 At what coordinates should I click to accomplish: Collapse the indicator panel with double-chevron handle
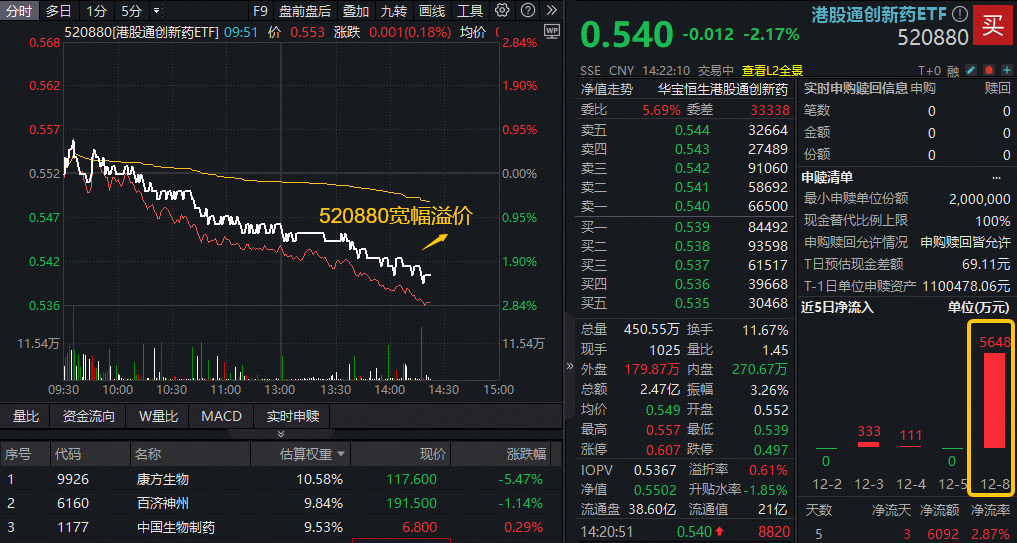click(x=280, y=434)
